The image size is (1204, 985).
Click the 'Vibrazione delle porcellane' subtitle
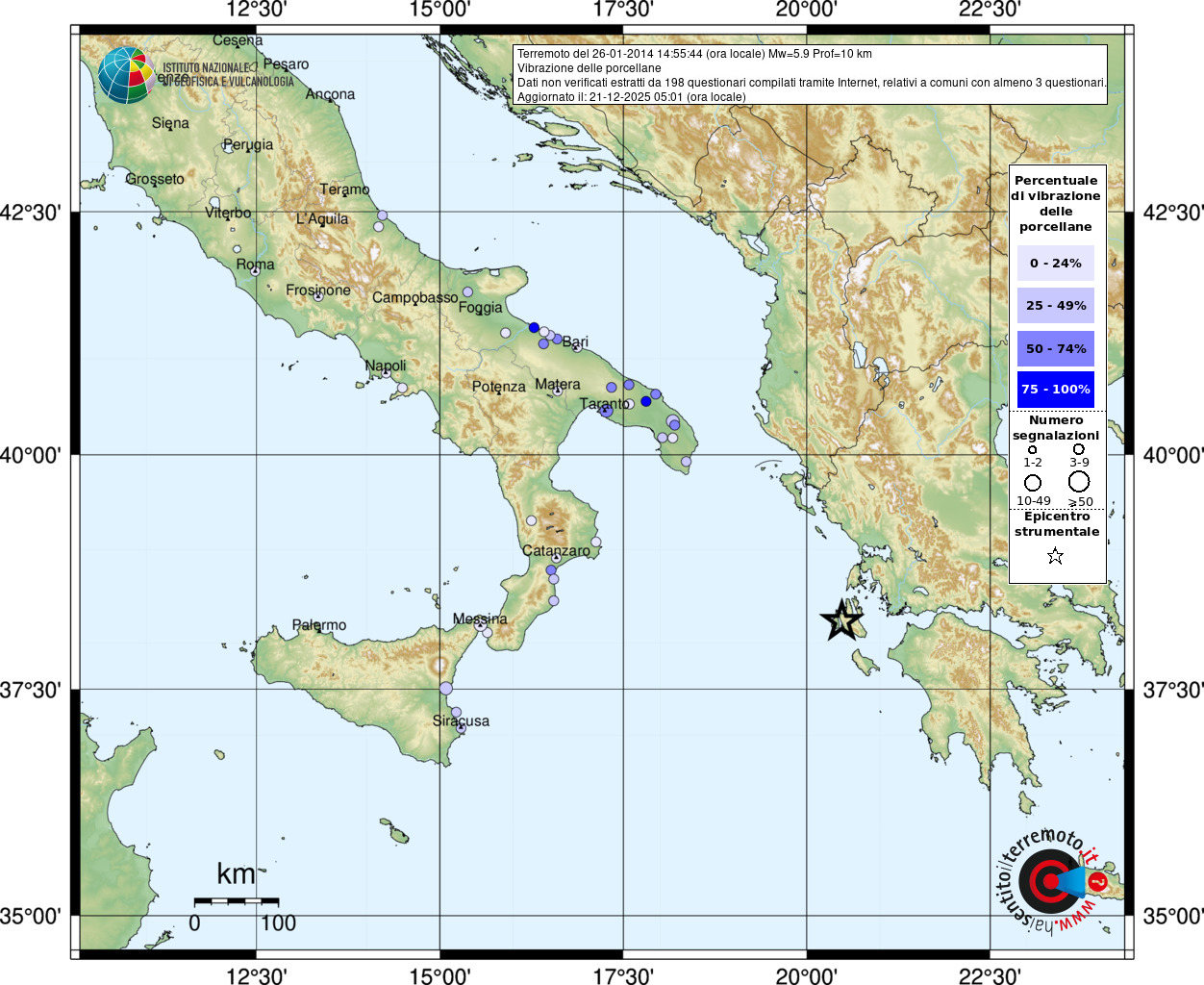(x=589, y=68)
